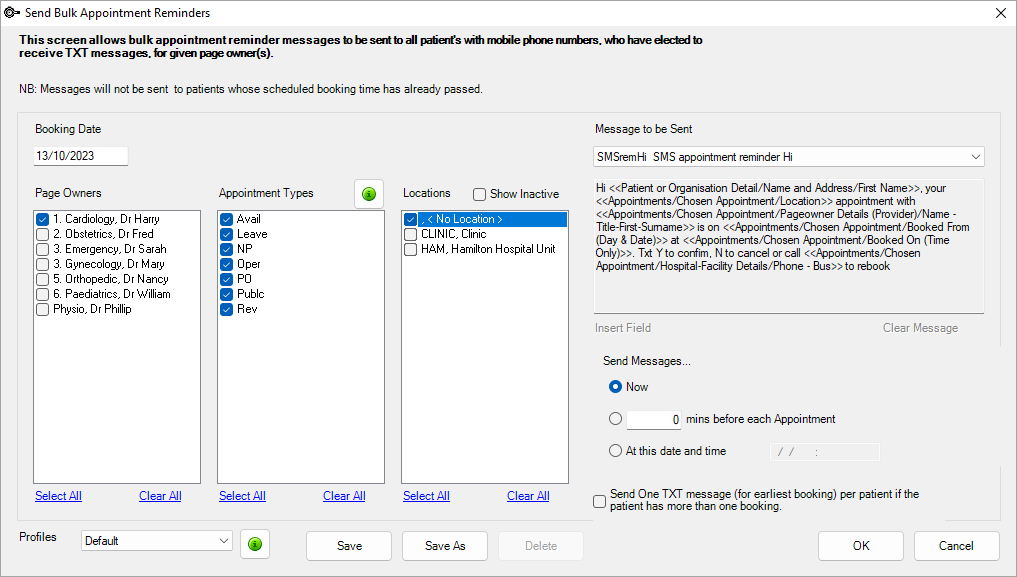Uncheck the Publc appointment type
1017x577 pixels.
click(226, 294)
